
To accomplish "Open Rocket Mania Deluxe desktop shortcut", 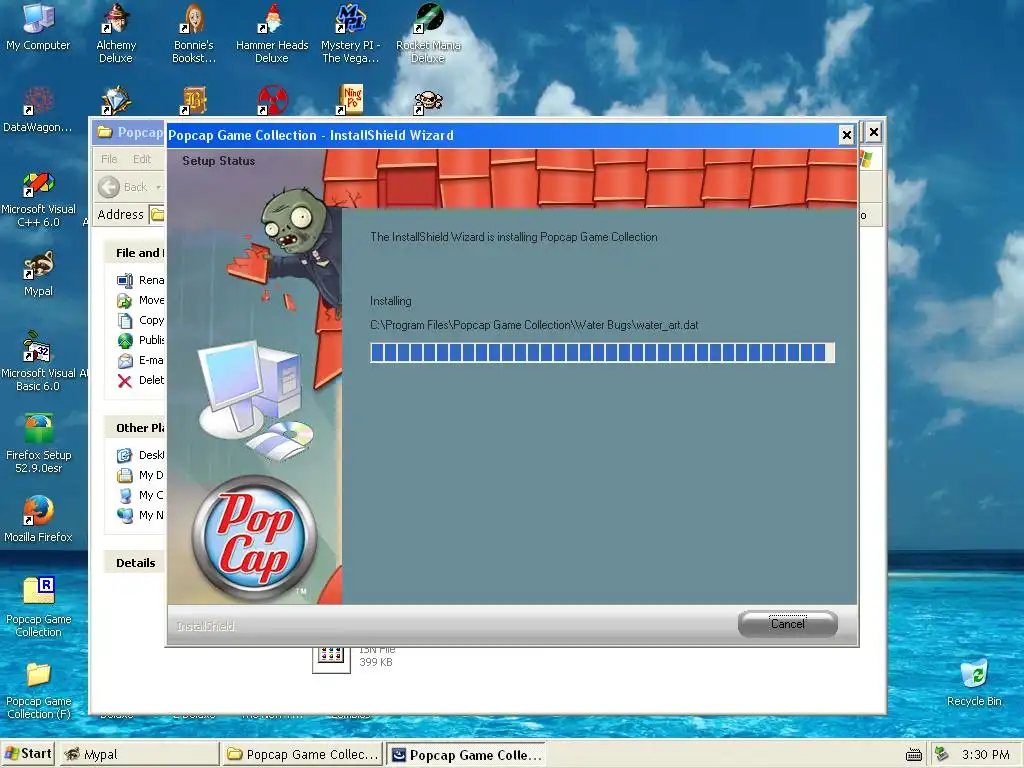I will click(x=428, y=33).
